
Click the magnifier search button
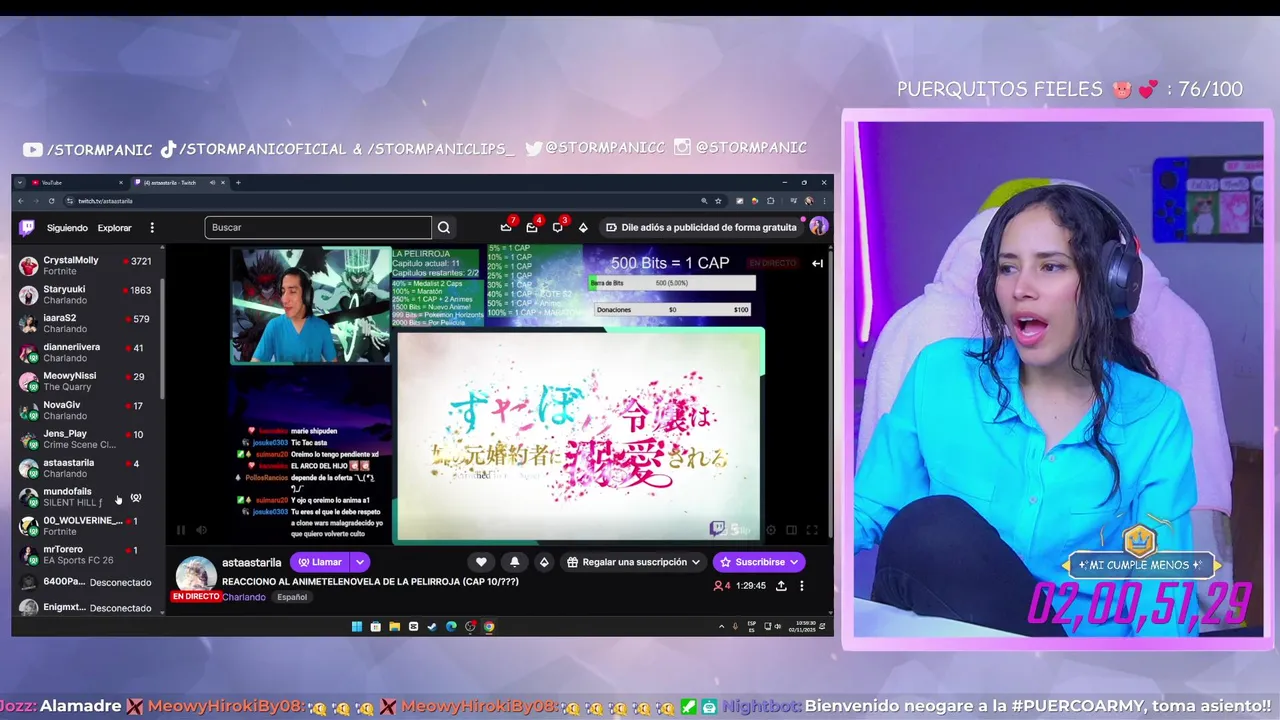pos(444,227)
